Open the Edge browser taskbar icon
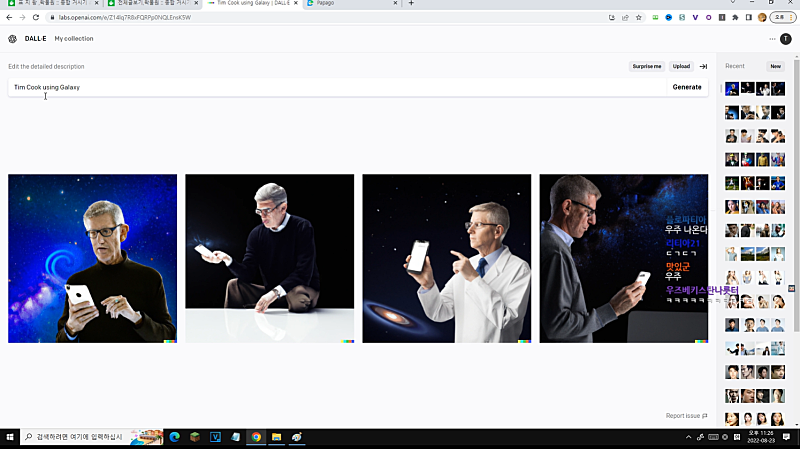The width and height of the screenshot is (800, 449). 174,437
